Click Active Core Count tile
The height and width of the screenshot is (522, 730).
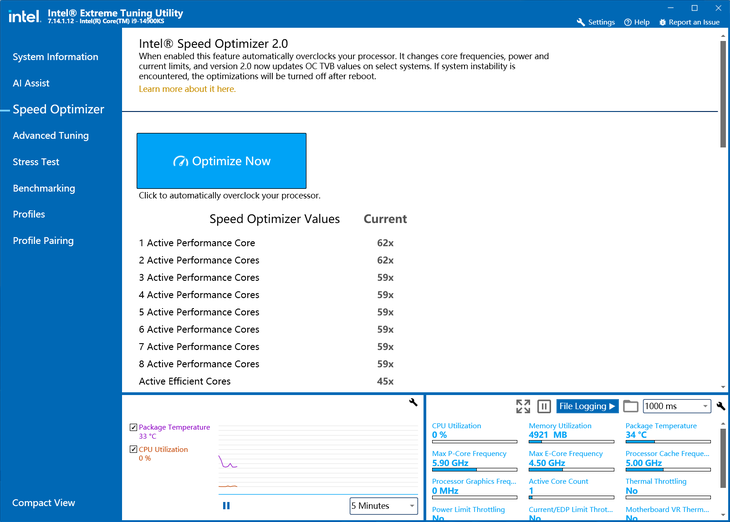coord(571,489)
